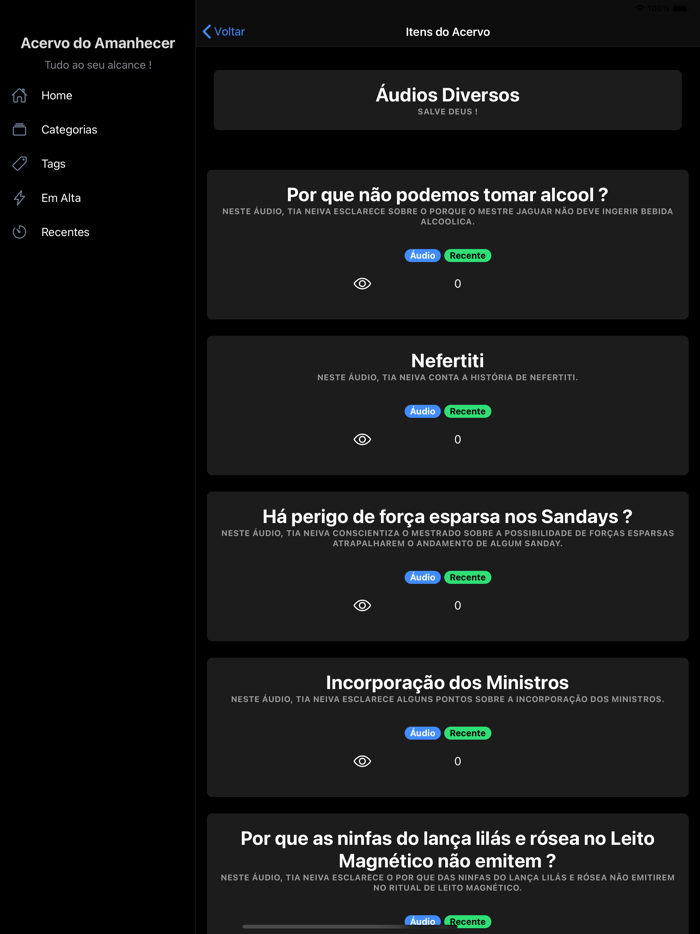Click the back chevron beside Voltar
Viewport: 700px width, 934px height.
[x=207, y=32]
